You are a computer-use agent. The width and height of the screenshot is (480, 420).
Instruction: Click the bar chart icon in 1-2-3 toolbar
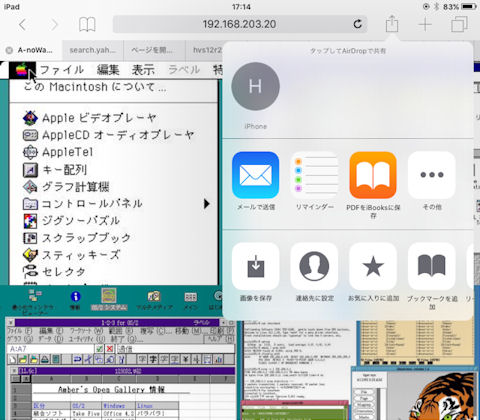tap(219, 359)
